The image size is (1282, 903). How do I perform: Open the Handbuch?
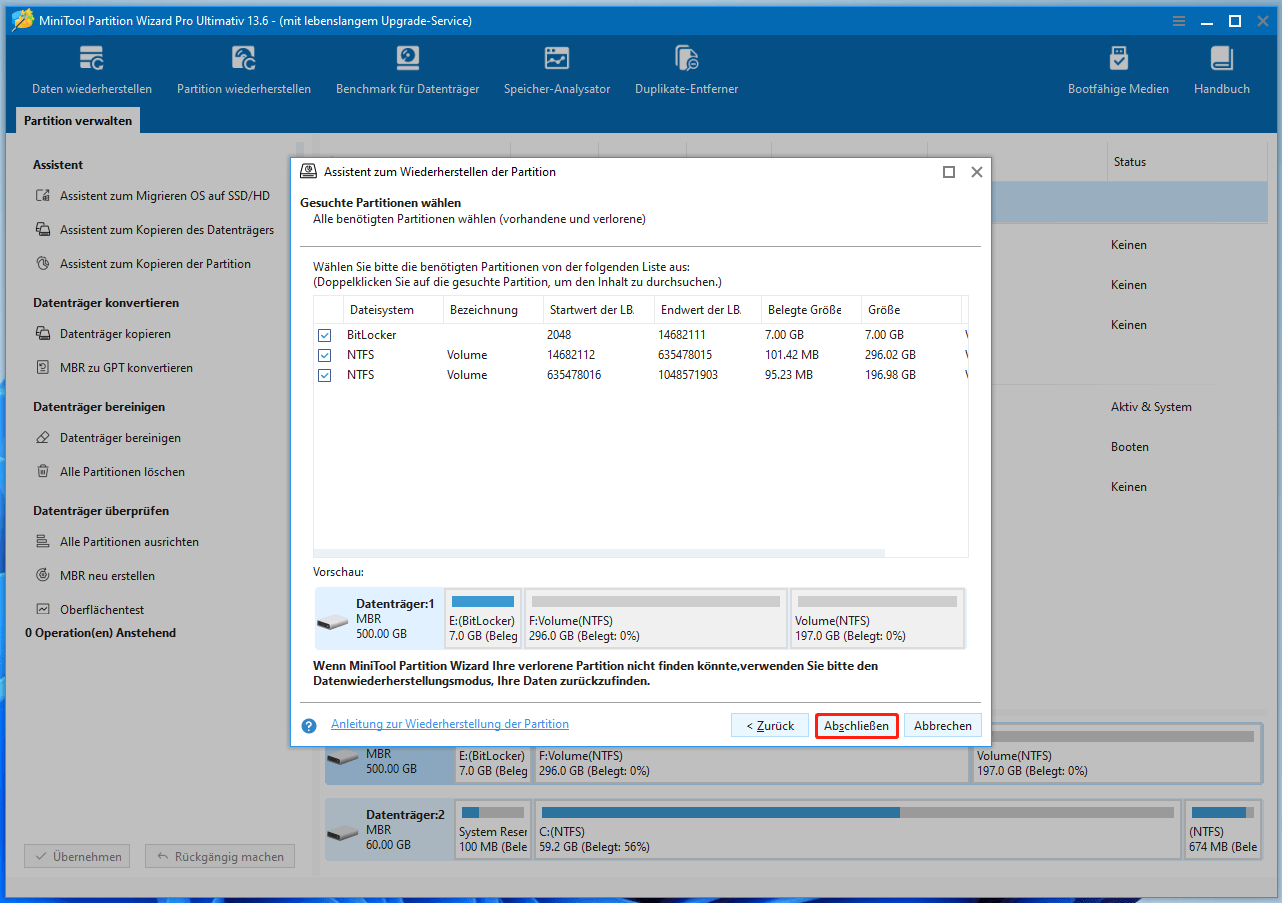pyautogui.click(x=1221, y=68)
